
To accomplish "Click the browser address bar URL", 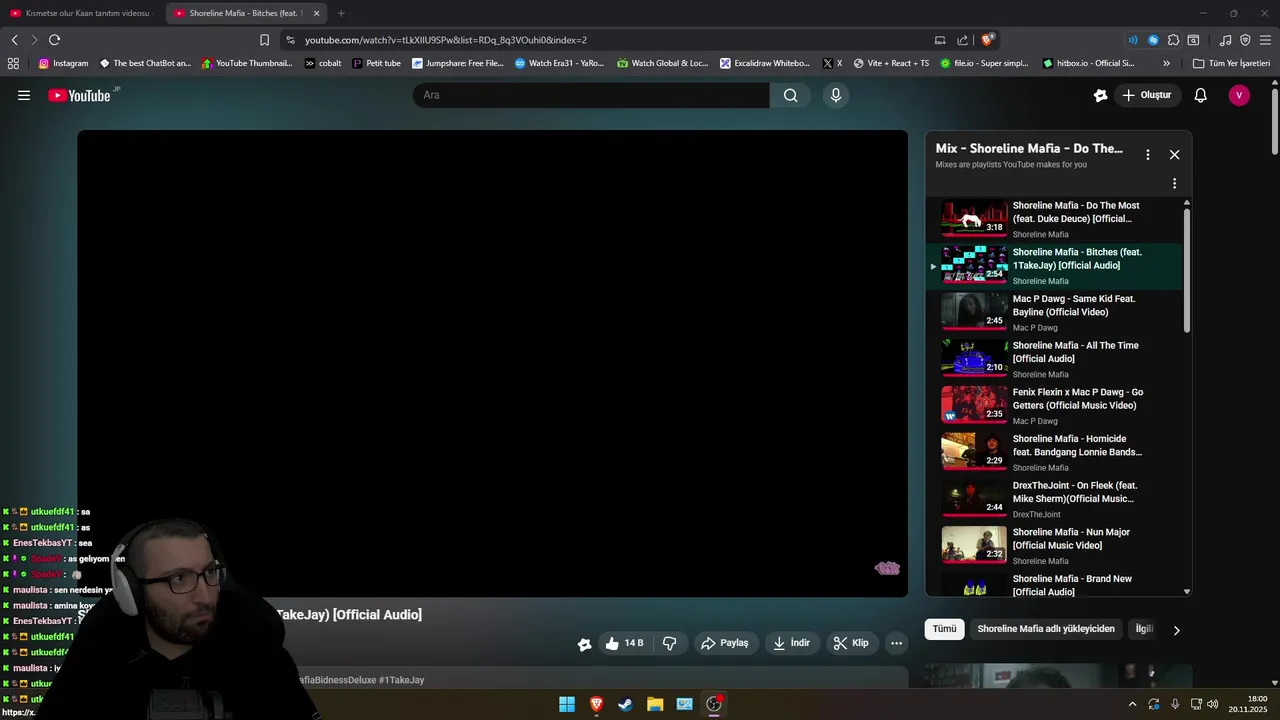I will tap(445, 40).
